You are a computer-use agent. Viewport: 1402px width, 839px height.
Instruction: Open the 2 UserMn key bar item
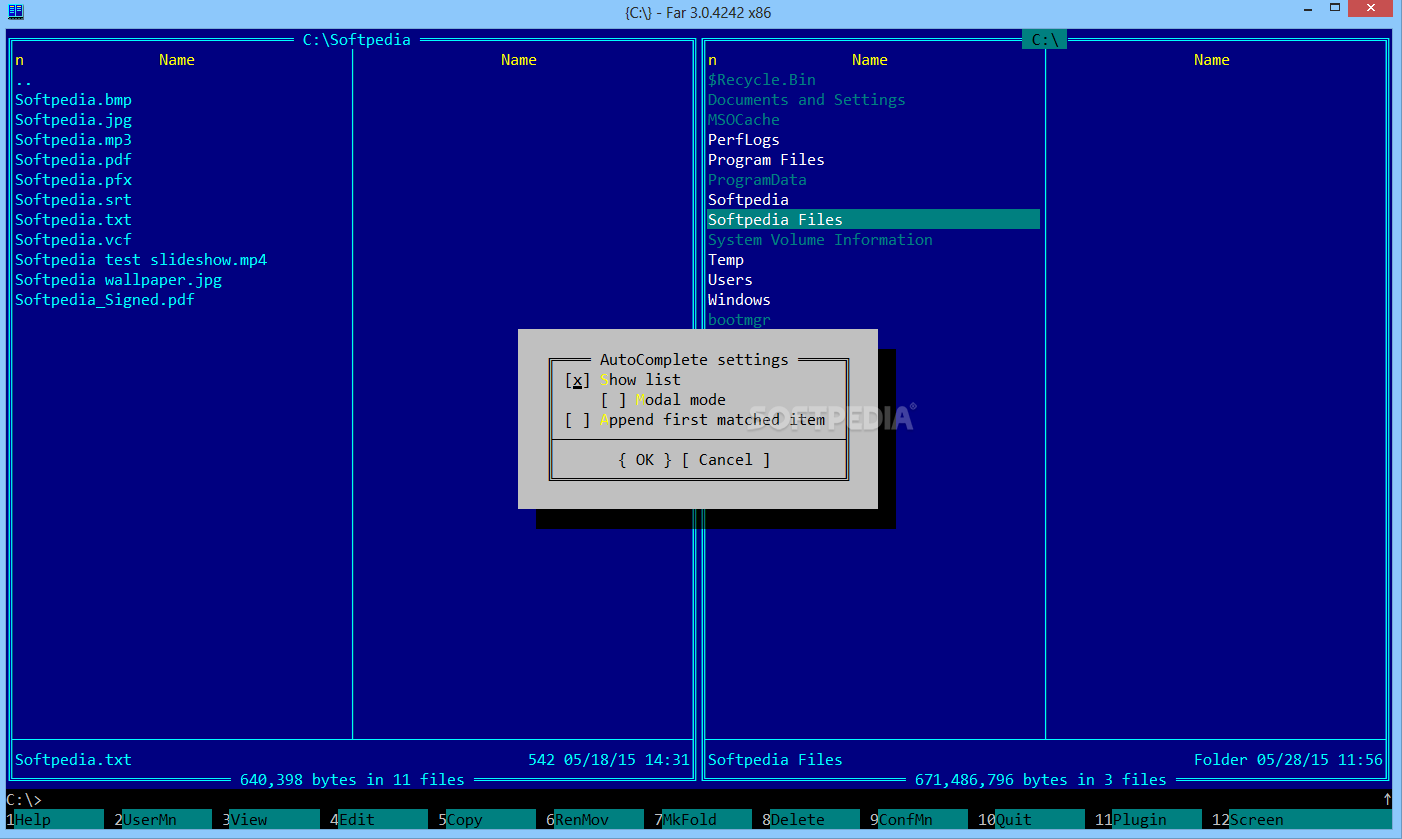pyautogui.click(x=162, y=820)
